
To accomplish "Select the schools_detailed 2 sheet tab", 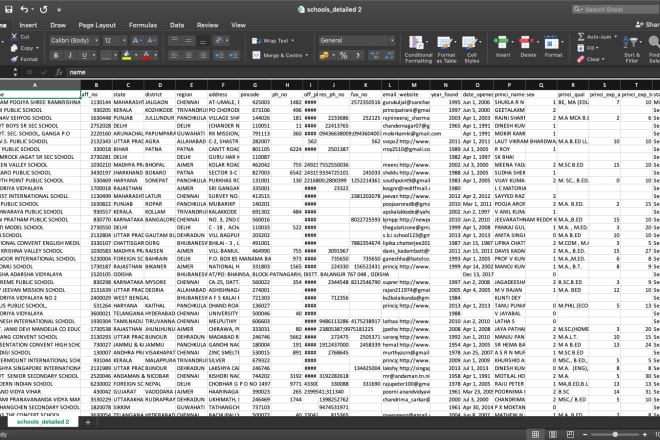I will click(x=43, y=421).
